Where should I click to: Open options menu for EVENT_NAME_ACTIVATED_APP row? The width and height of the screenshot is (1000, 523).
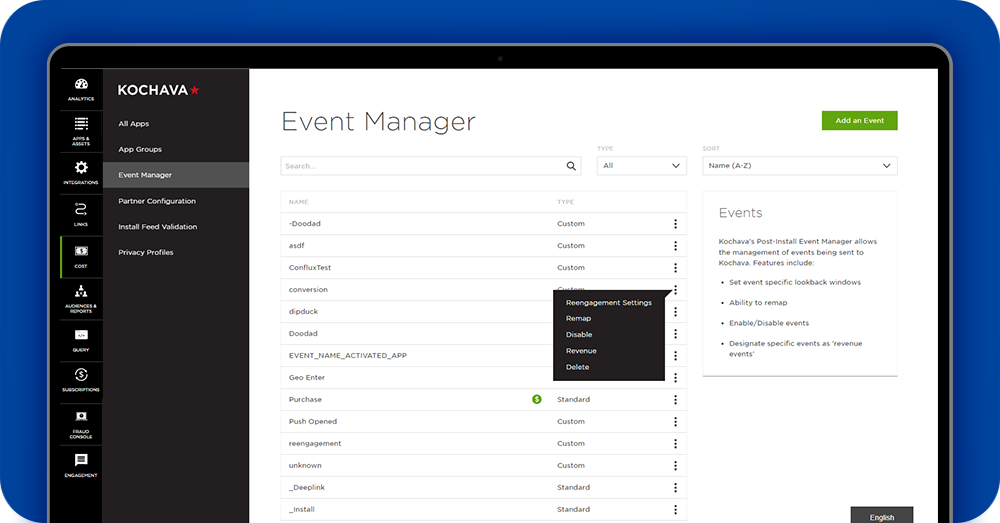point(675,356)
